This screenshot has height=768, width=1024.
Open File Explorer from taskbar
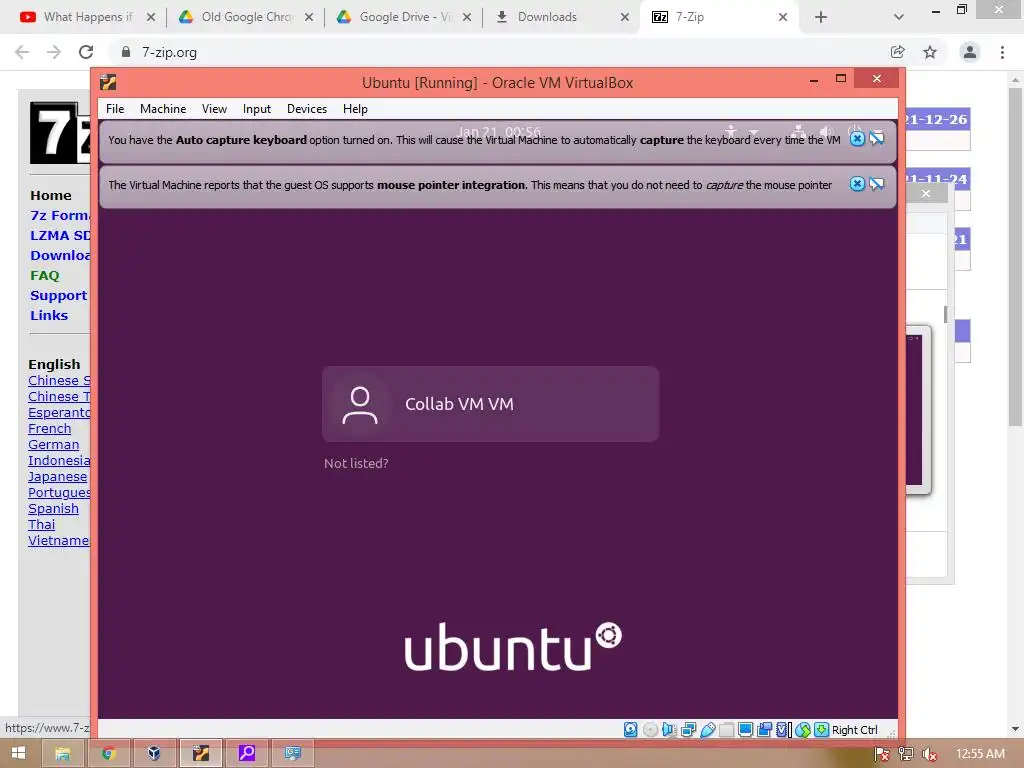[63, 754]
